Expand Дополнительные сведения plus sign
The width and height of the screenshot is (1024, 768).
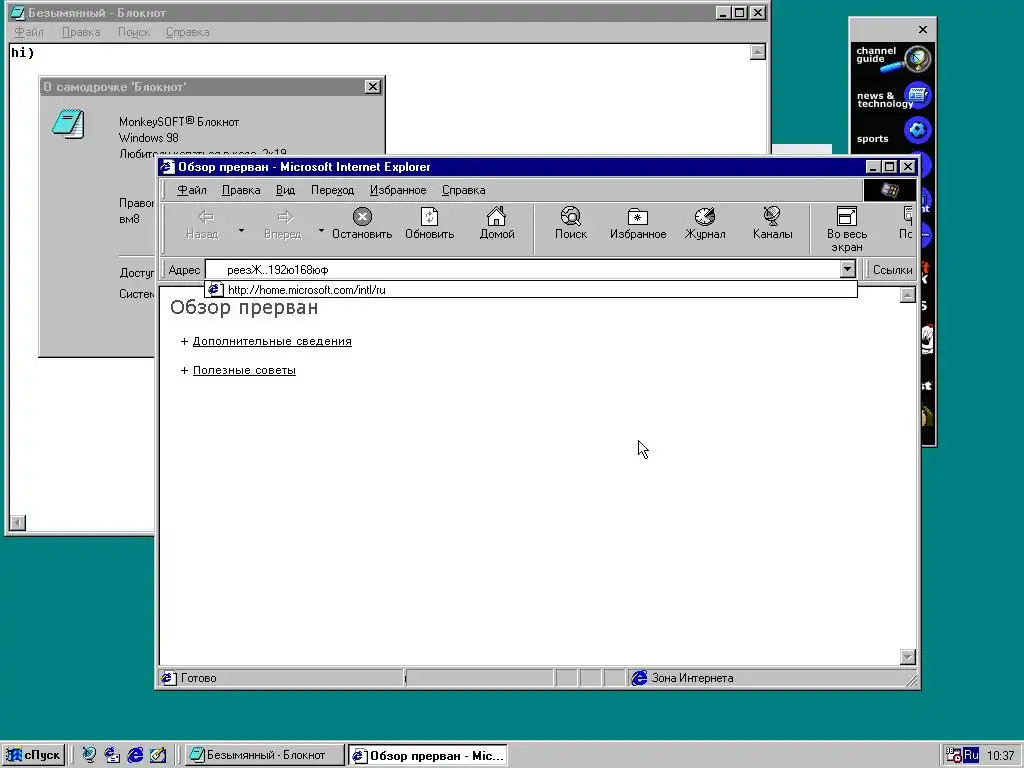pos(184,342)
